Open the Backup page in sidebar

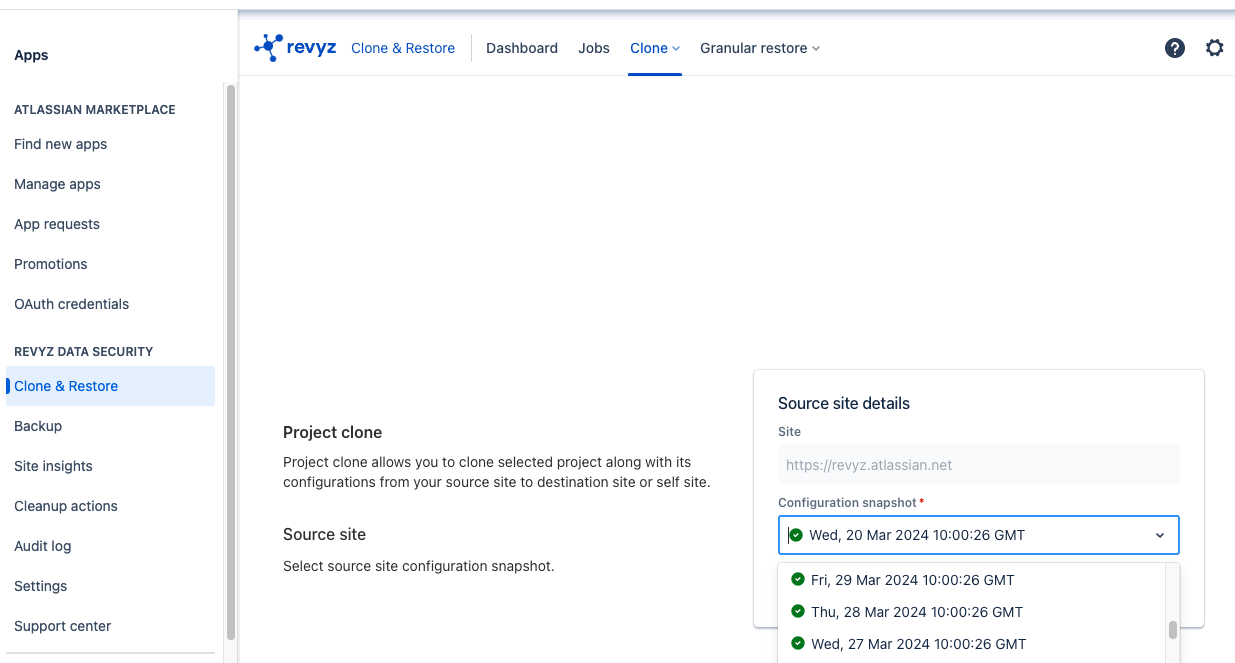[38, 426]
